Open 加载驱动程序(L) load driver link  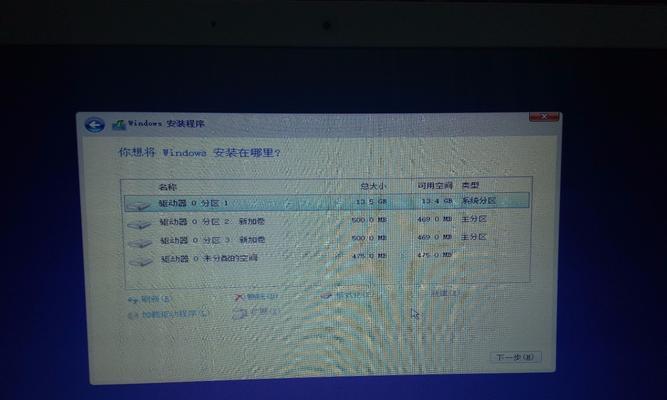point(175,314)
